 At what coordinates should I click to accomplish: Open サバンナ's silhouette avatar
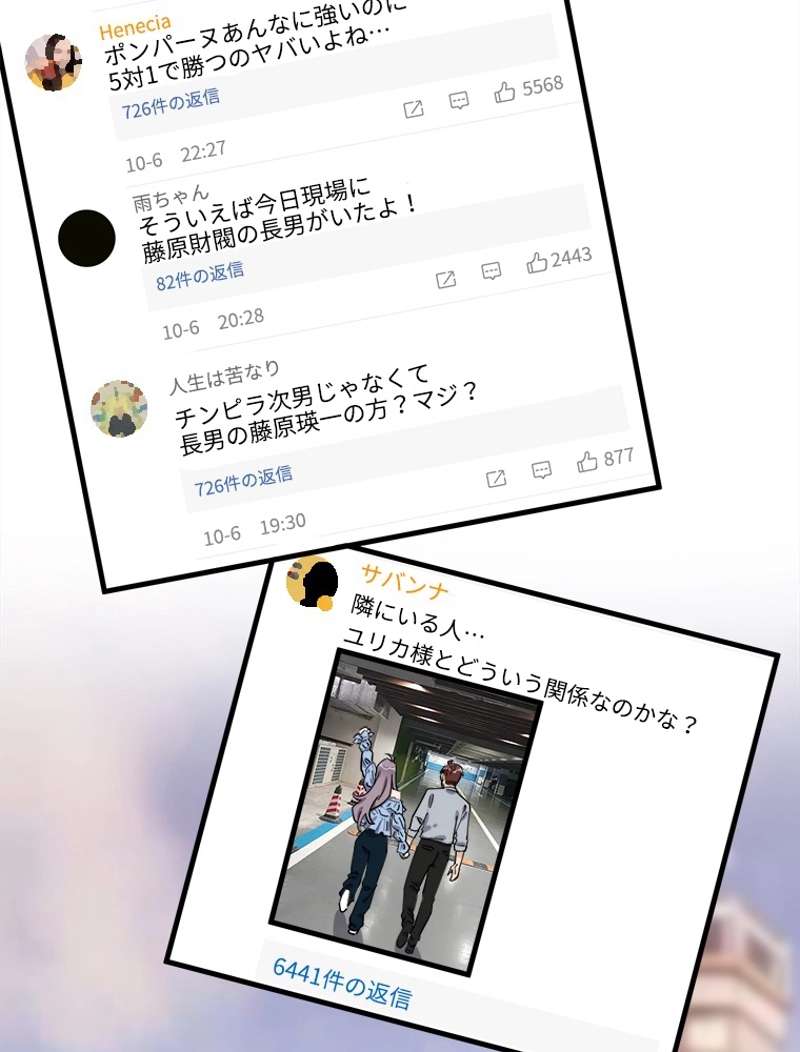pos(311,582)
